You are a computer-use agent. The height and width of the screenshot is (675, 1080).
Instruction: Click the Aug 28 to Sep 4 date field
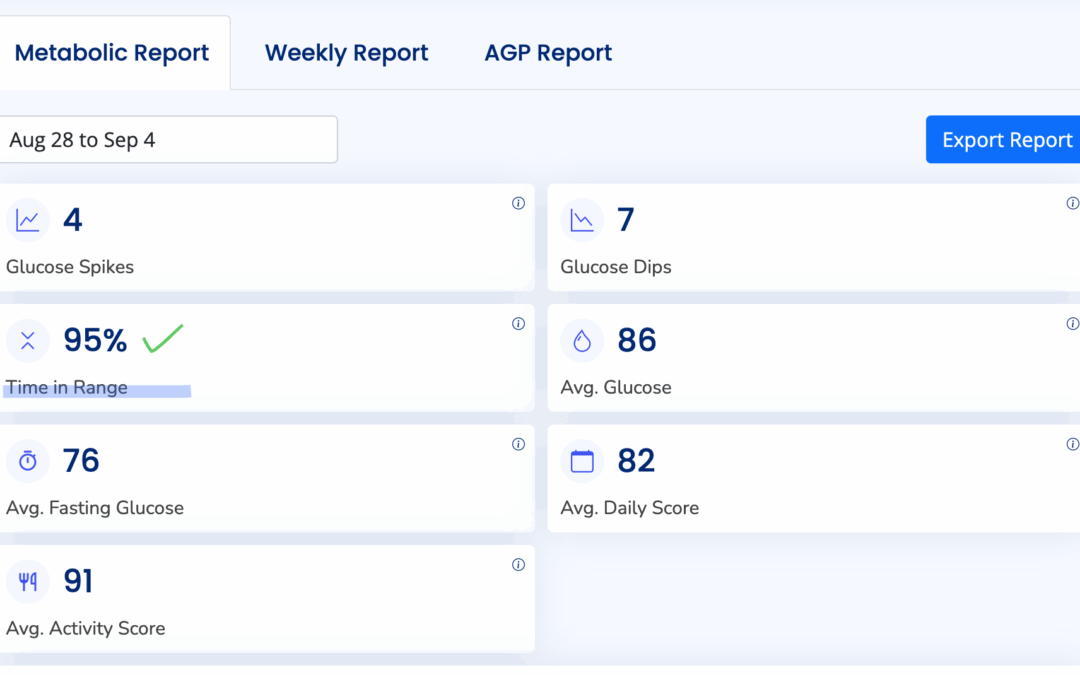(x=168, y=140)
